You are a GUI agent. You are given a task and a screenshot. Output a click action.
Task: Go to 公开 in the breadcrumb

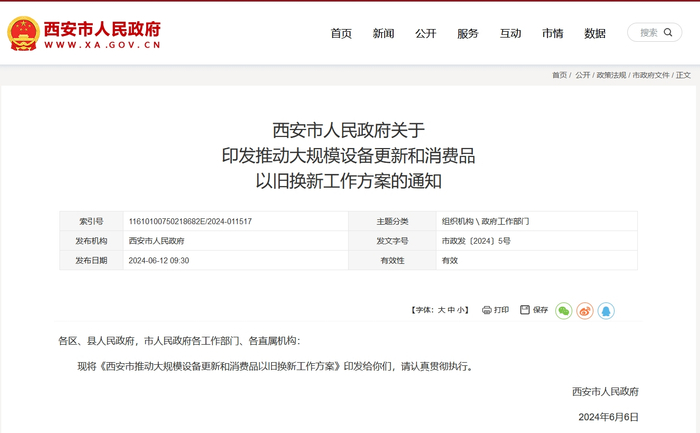[x=583, y=75]
